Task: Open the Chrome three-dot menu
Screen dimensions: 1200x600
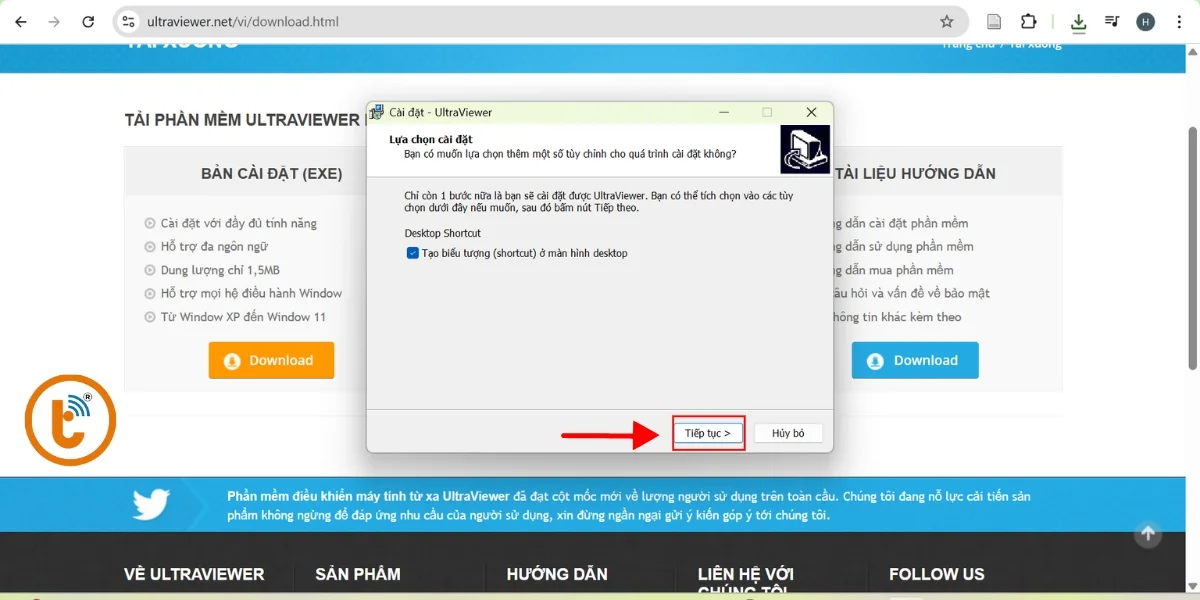Action: pyautogui.click(x=1180, y=21)
